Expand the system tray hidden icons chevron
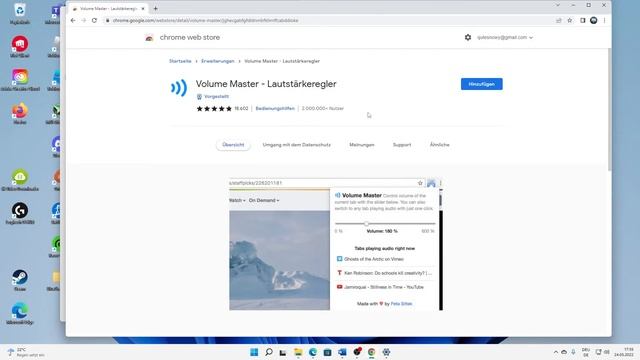 [556, 352]
